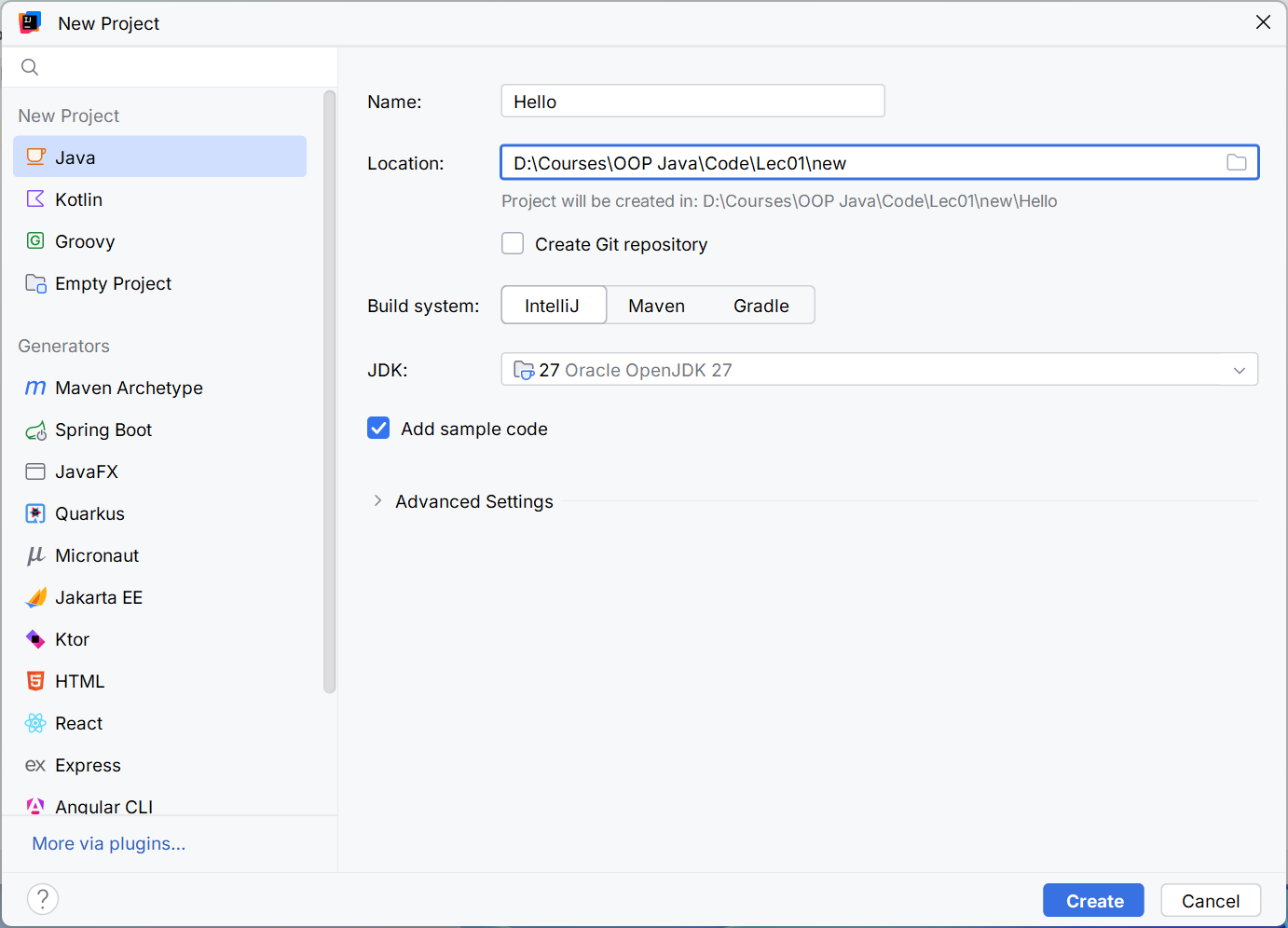Viewport: 1288px width, 928px height.
Task: Select the Micronaut mu icon
Action: point(35,555)
